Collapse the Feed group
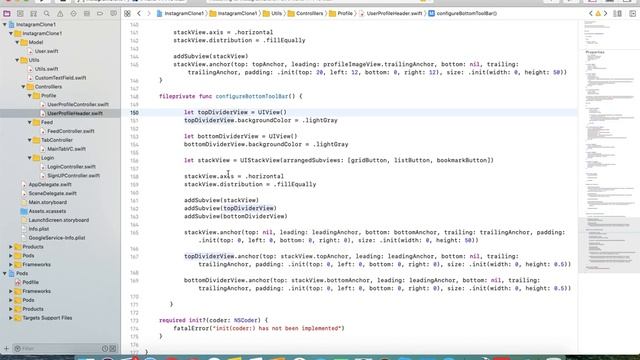The image size is (640, 360). click(x=29, y=122)
